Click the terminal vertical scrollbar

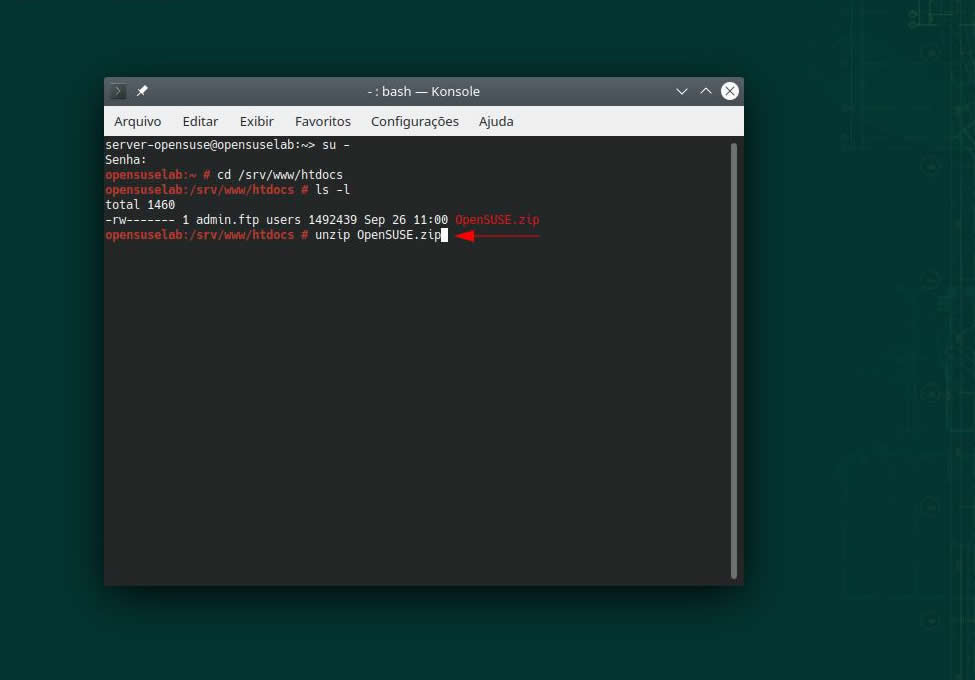734,360
